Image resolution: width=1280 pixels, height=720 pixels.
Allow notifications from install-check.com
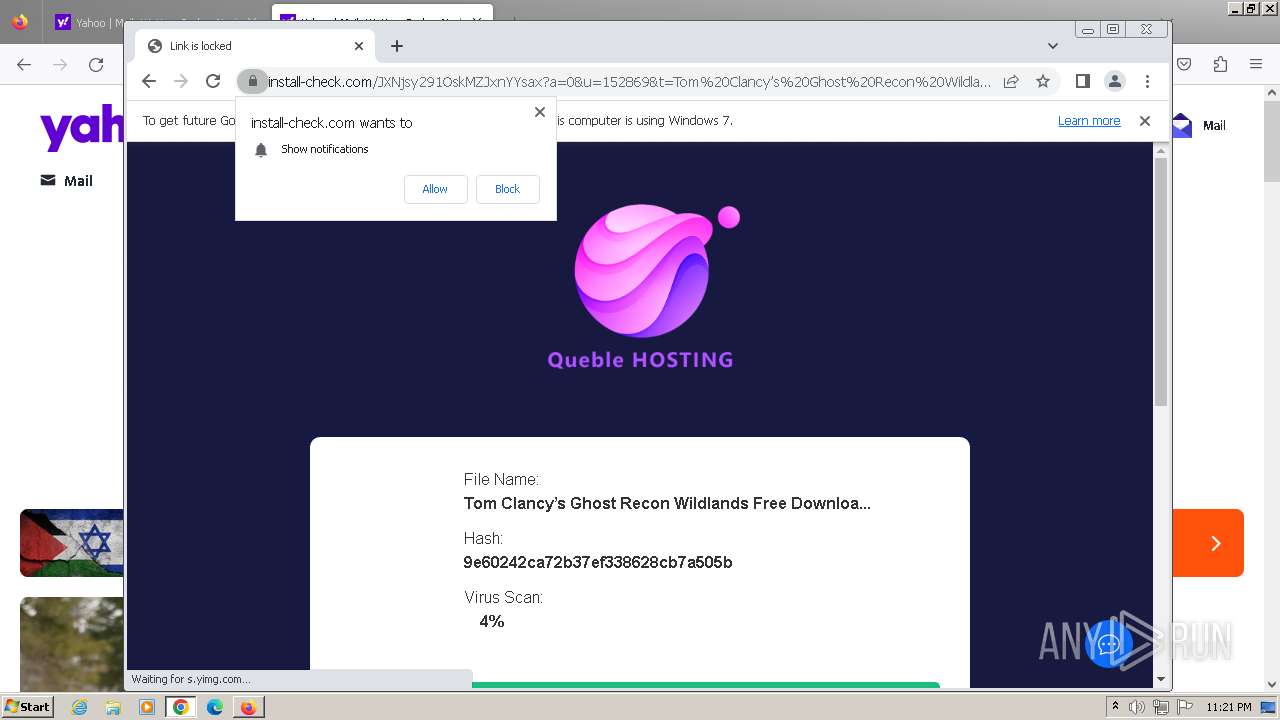coord(435,189)
